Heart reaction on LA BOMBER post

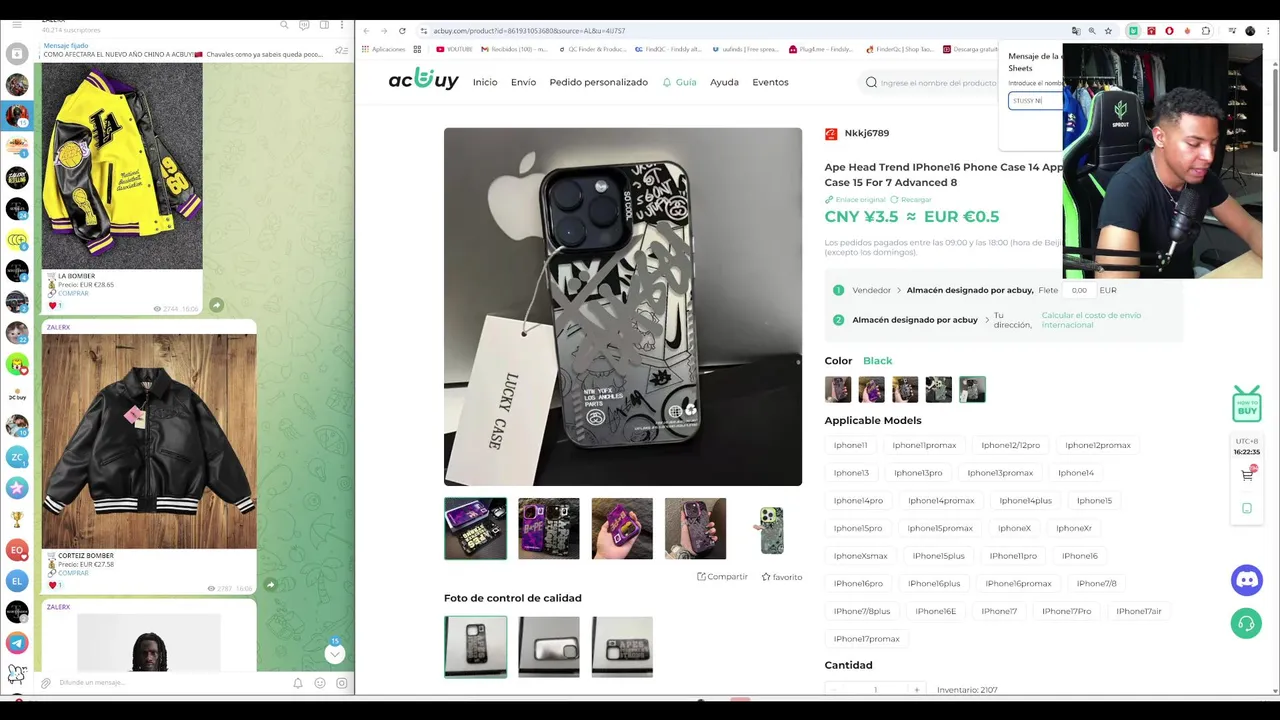click(x=55, y=305)
